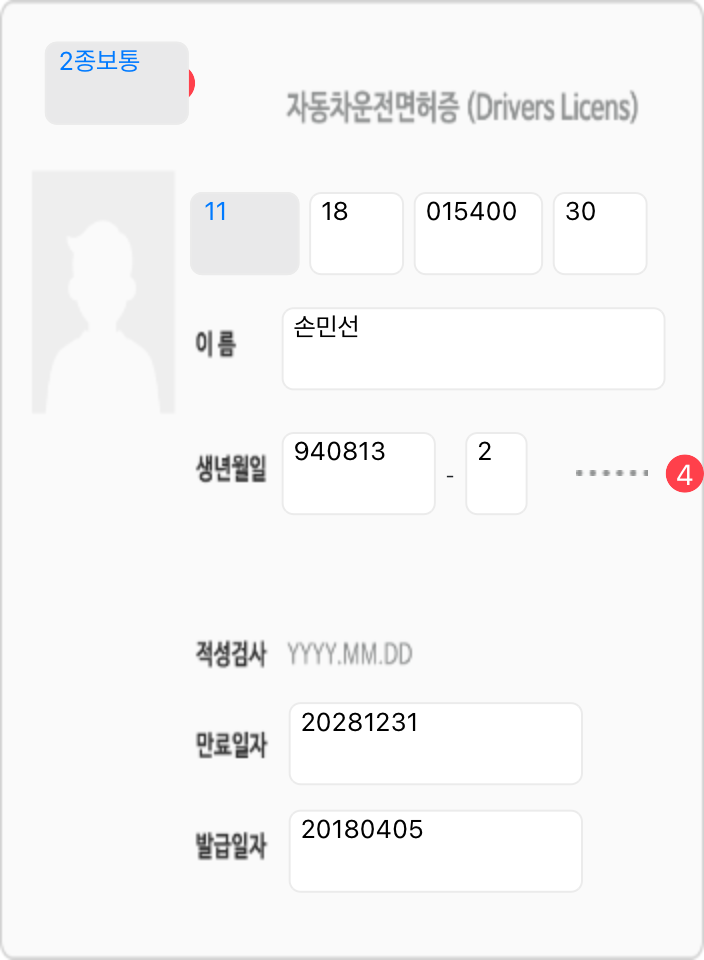Click the YYYY.MM.DD aptitude test placeholder

[x=350, y=656]
